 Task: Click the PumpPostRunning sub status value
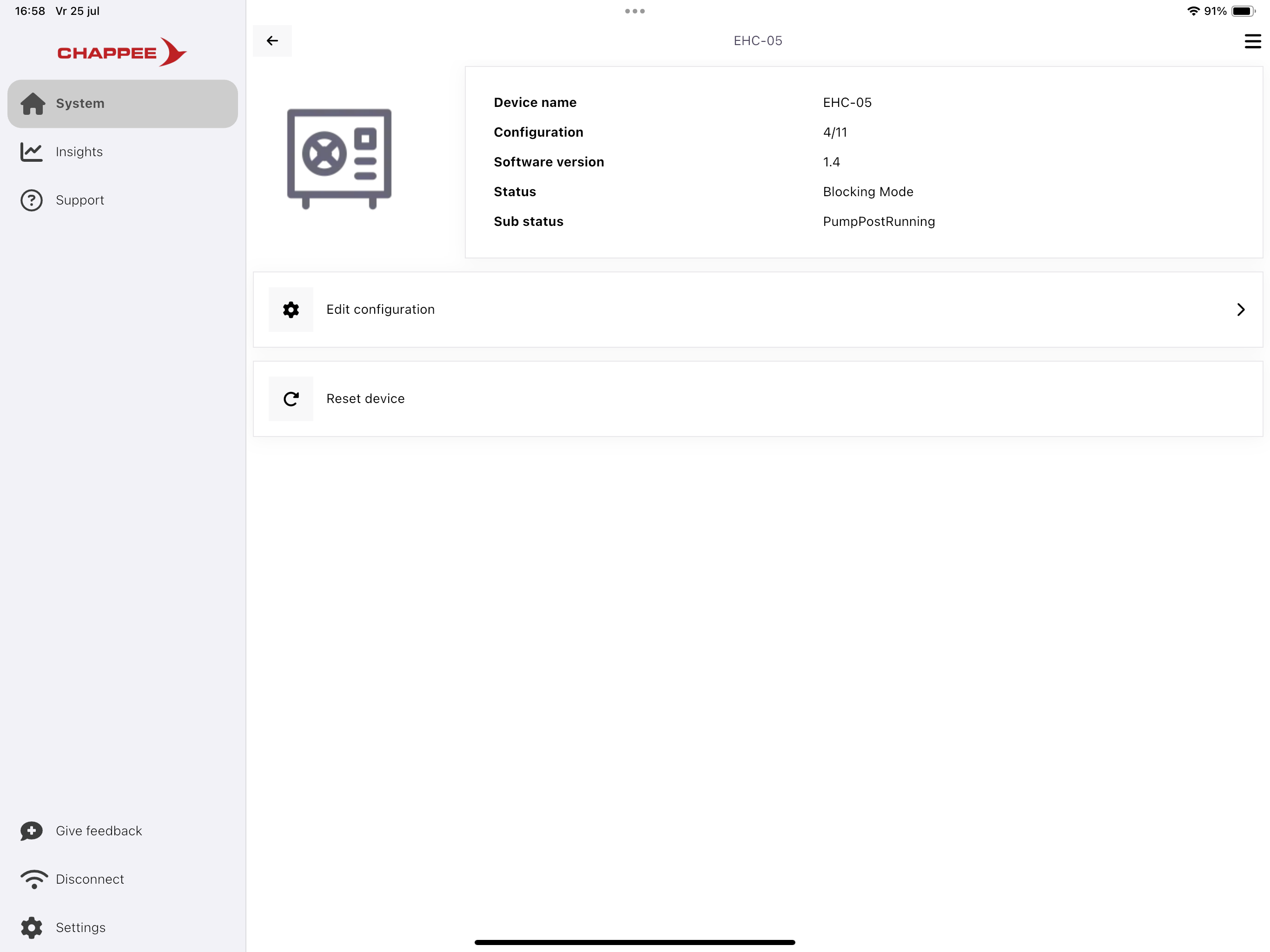pos(879,222)
